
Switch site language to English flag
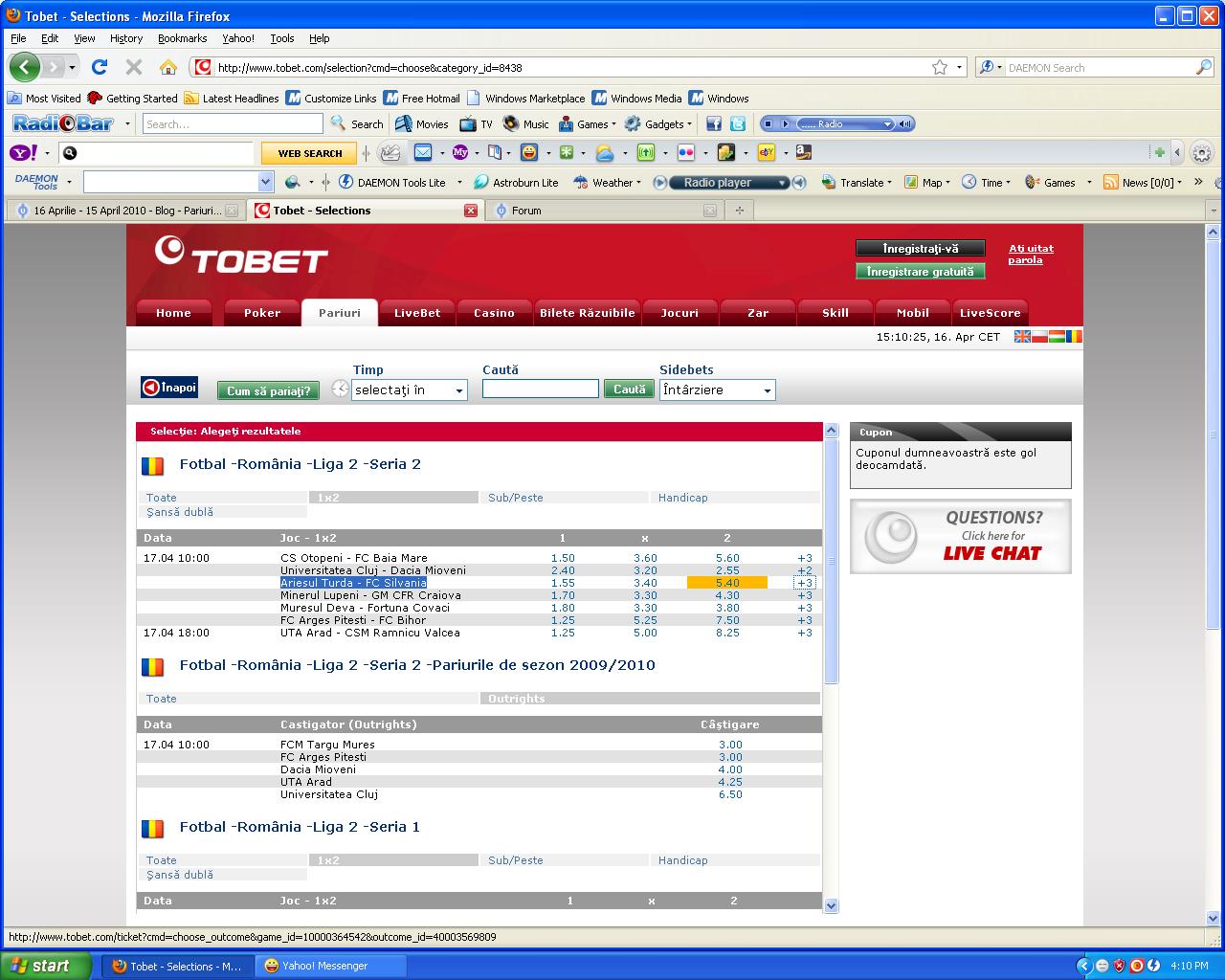1022,337
